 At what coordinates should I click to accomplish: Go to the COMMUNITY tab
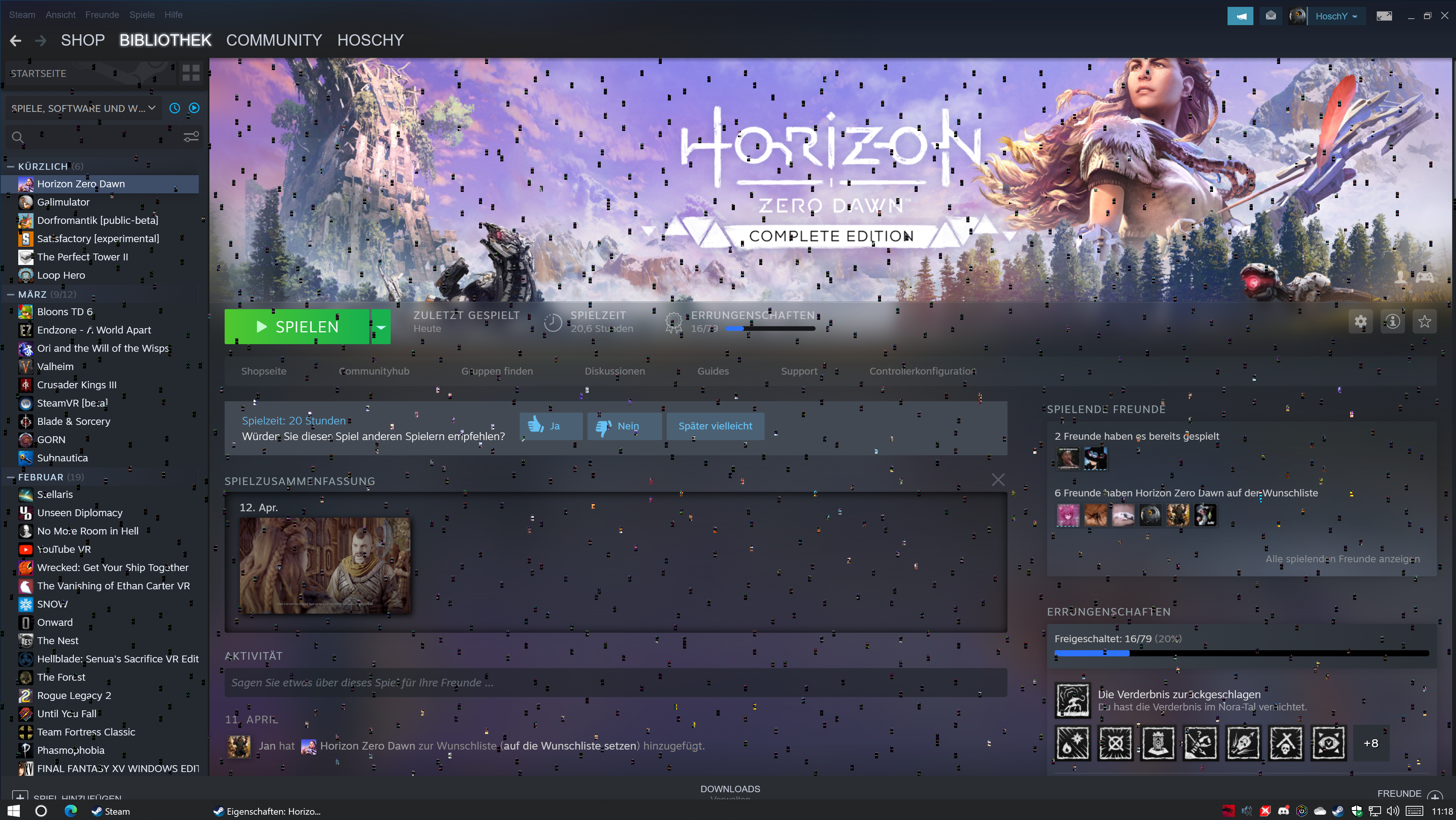click(274, 40)
